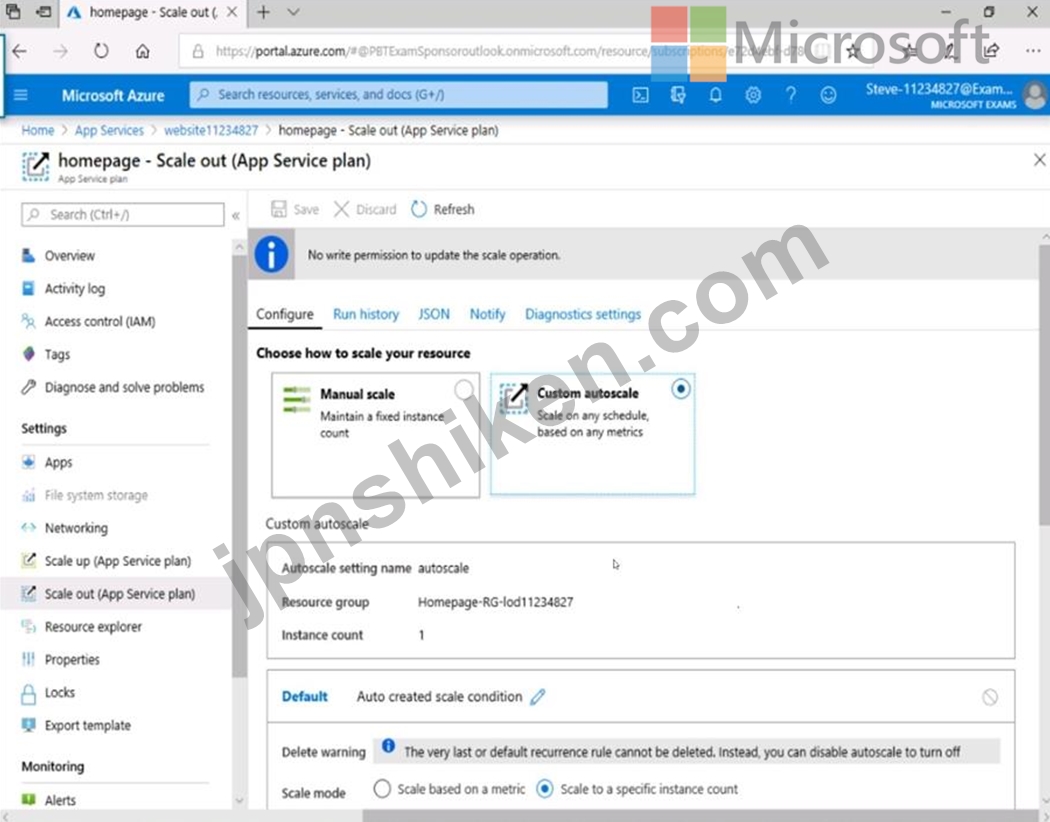Open the browser more options ellipsis

pos(1033,51)
